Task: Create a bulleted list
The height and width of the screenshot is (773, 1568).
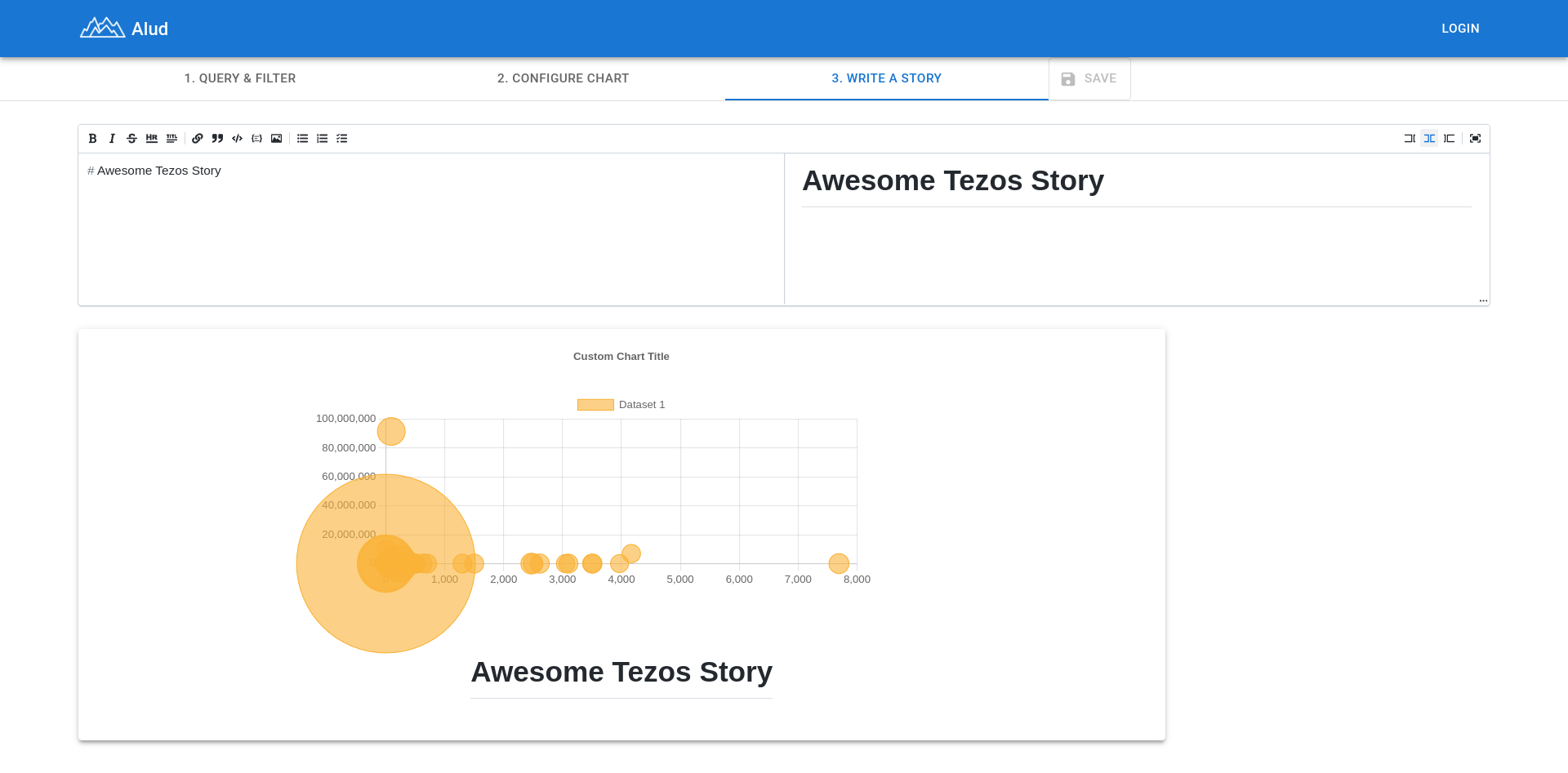Action: click(302, 139)
